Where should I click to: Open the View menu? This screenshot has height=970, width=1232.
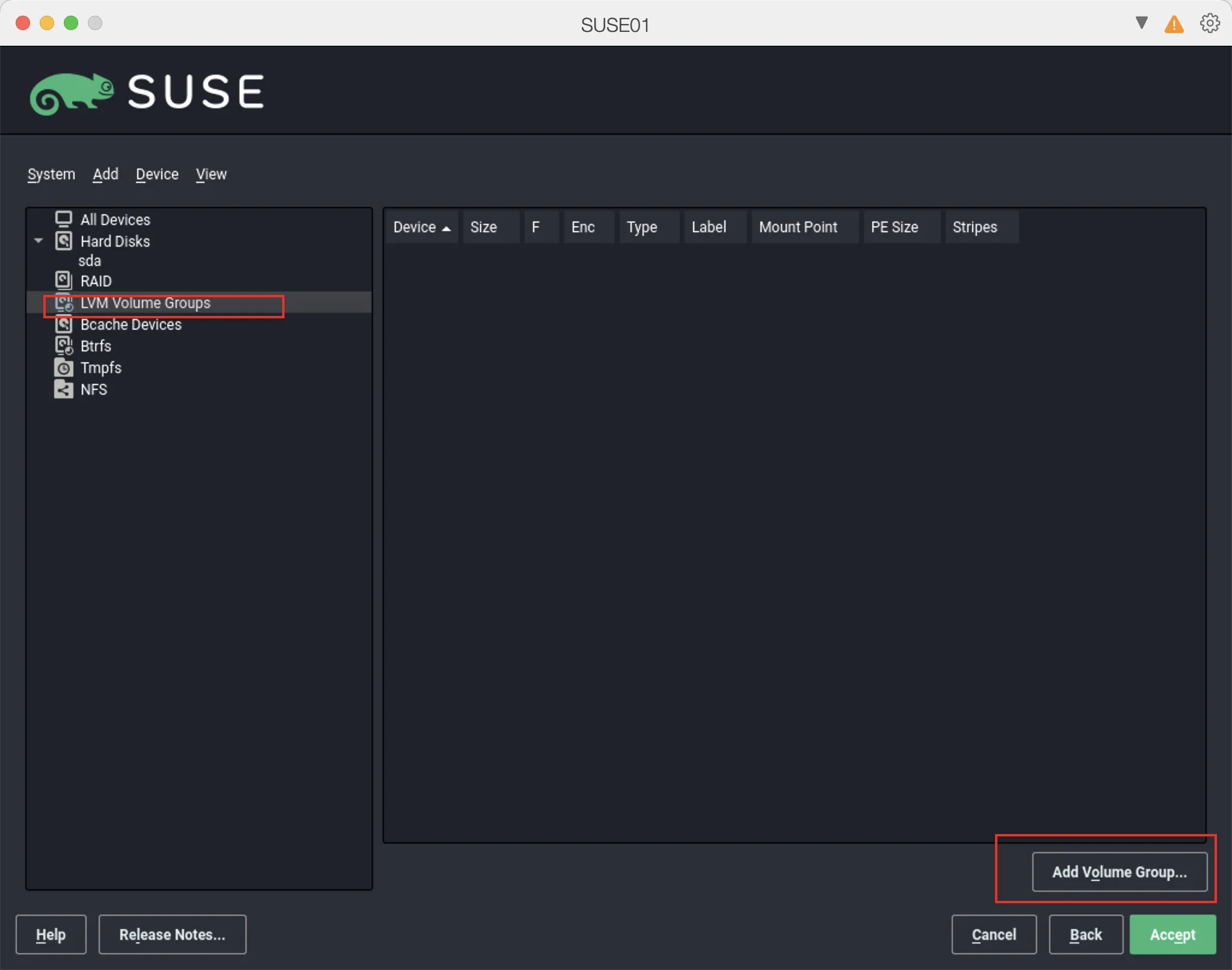coord(211,175)
